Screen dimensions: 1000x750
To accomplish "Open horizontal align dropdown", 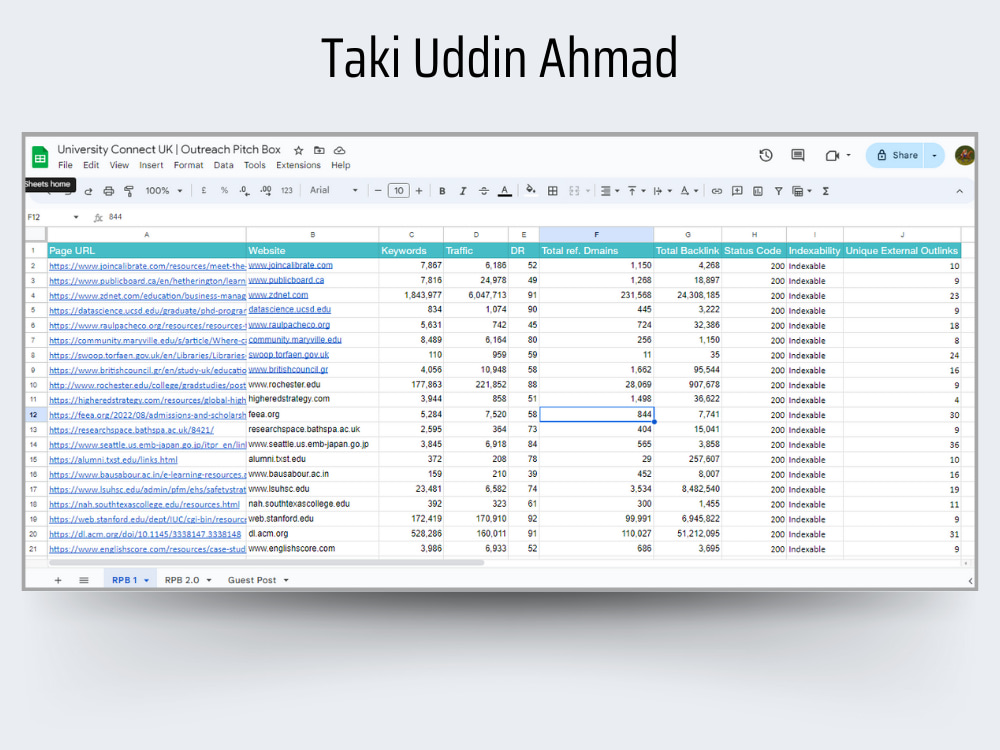I will point(610,191).
